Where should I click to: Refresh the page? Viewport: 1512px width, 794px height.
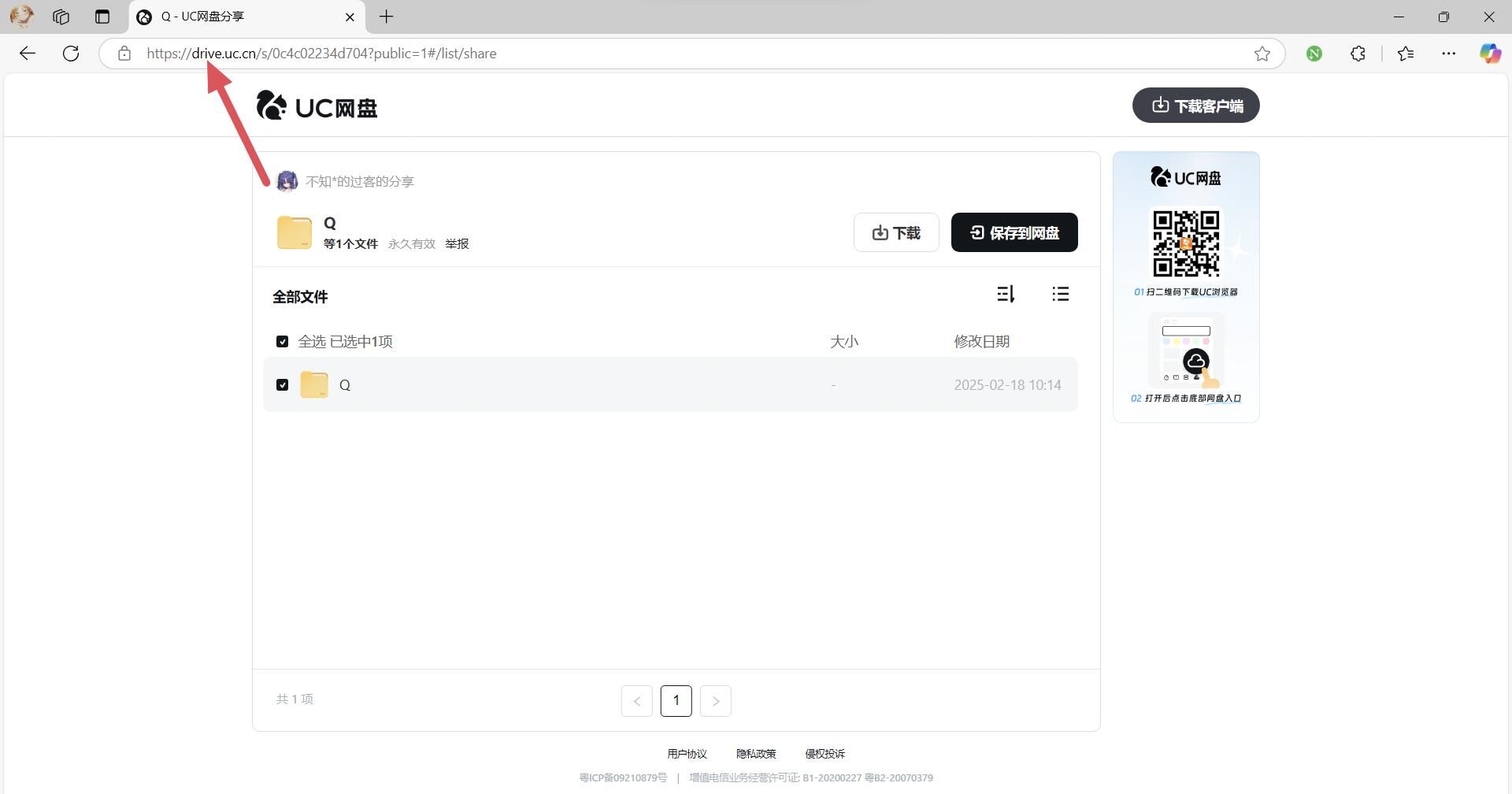71,54
